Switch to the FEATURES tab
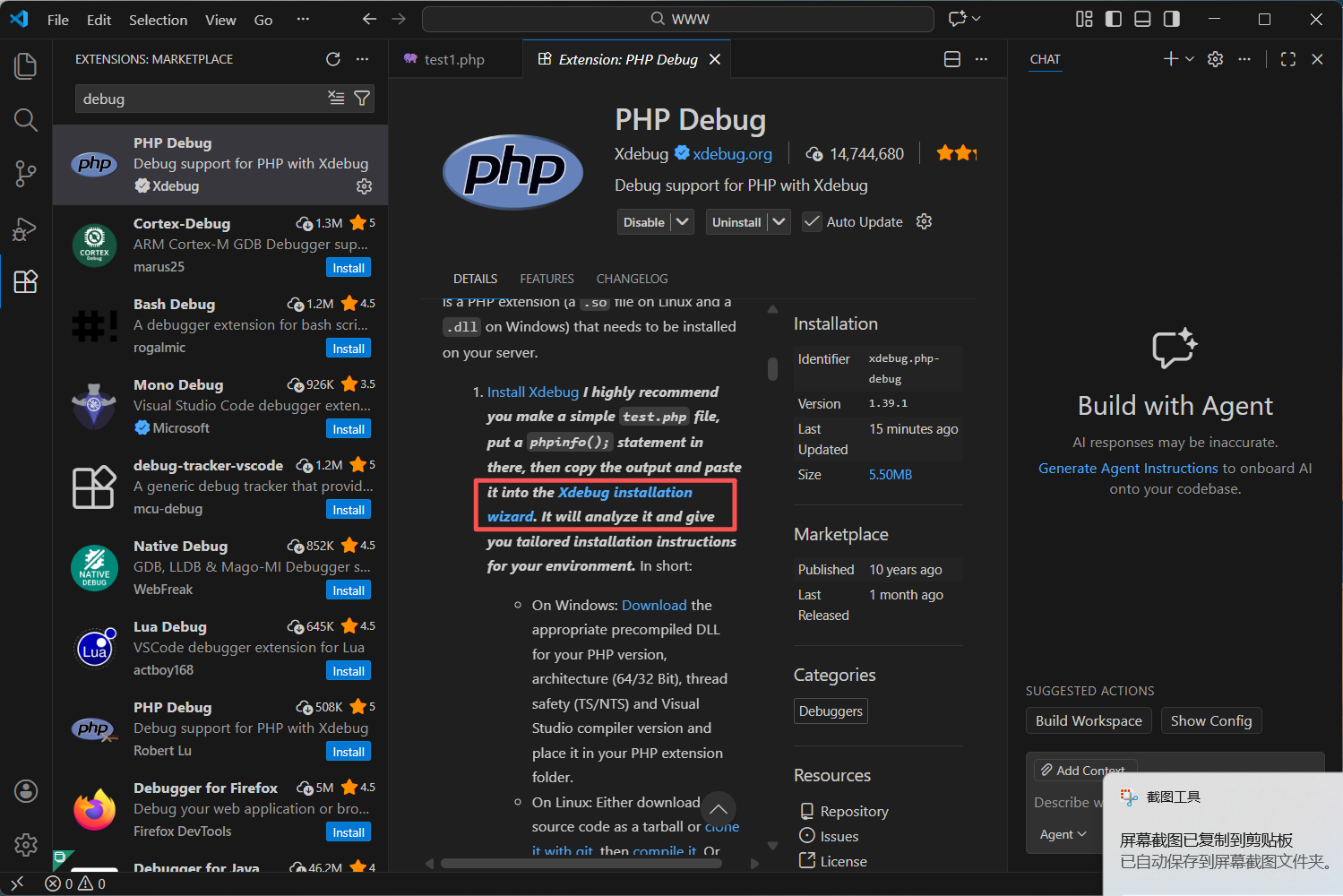Image resolution: width=1343 pixels, height=896 pixels. tap(547, 279)
